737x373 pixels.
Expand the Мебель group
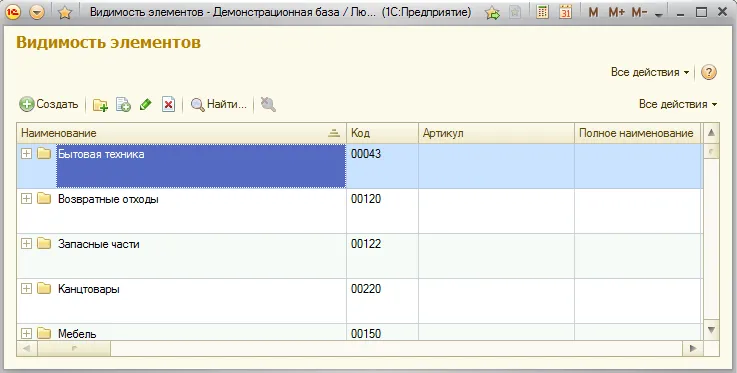tap(27, 334)
